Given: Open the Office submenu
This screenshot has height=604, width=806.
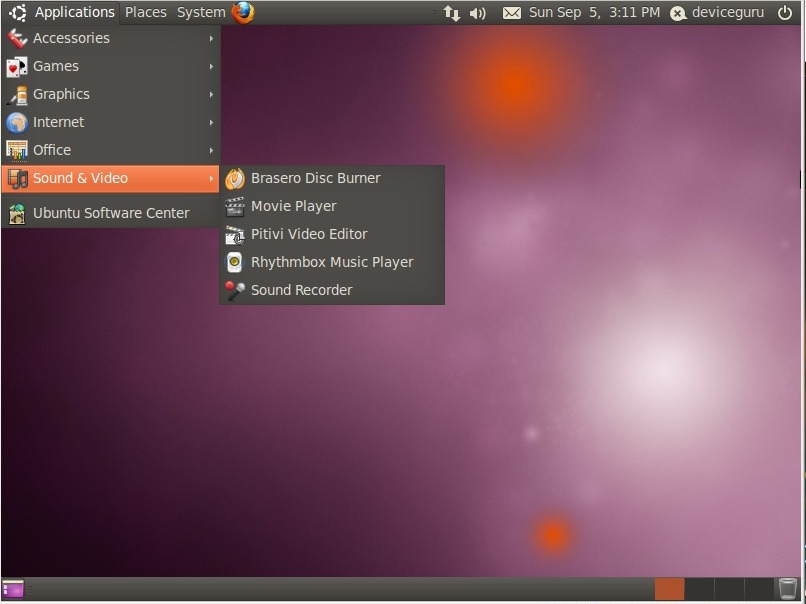Looking at the screenshot, I should click(111, 150).
